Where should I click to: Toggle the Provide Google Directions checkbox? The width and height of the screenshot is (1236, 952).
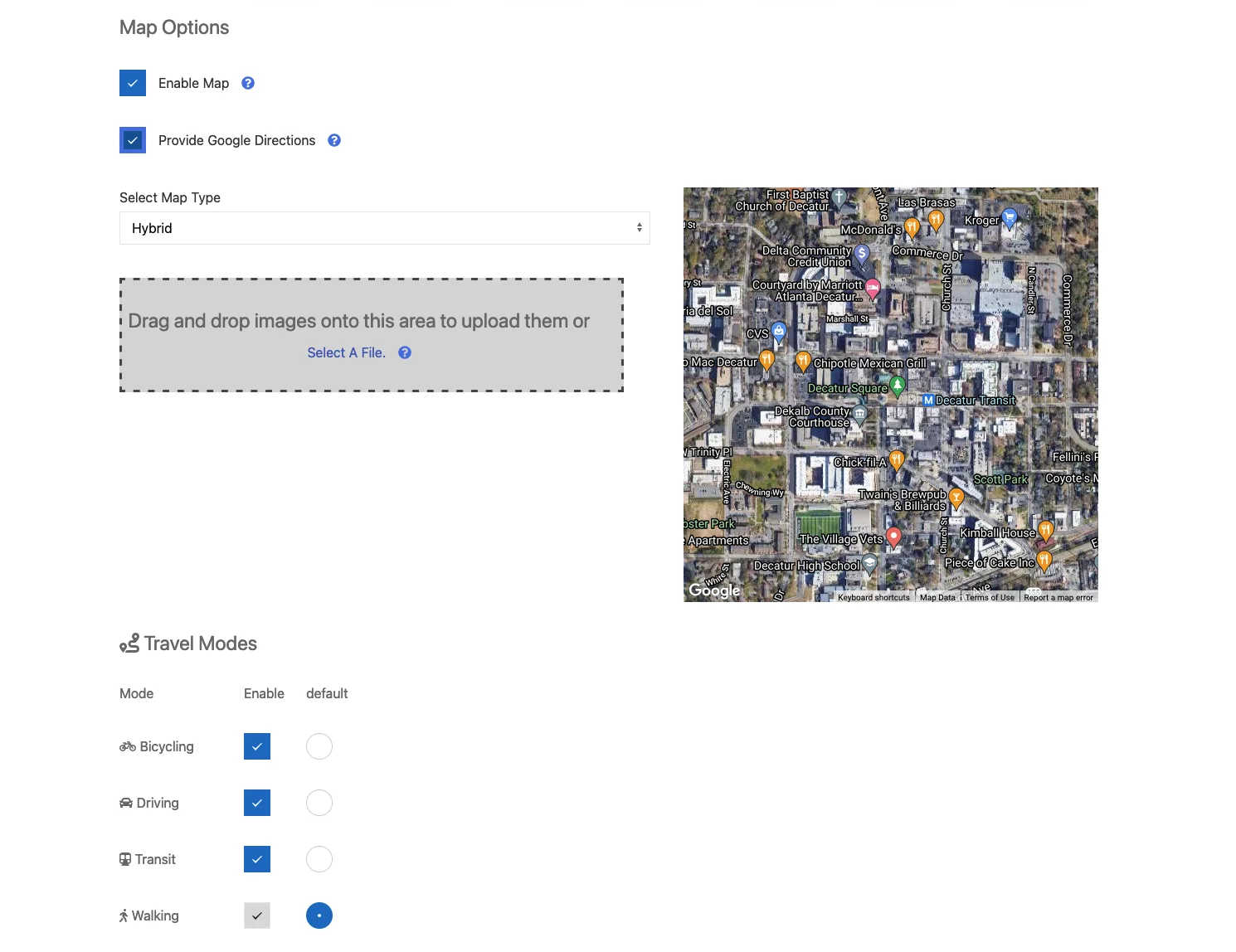(133, 140)
